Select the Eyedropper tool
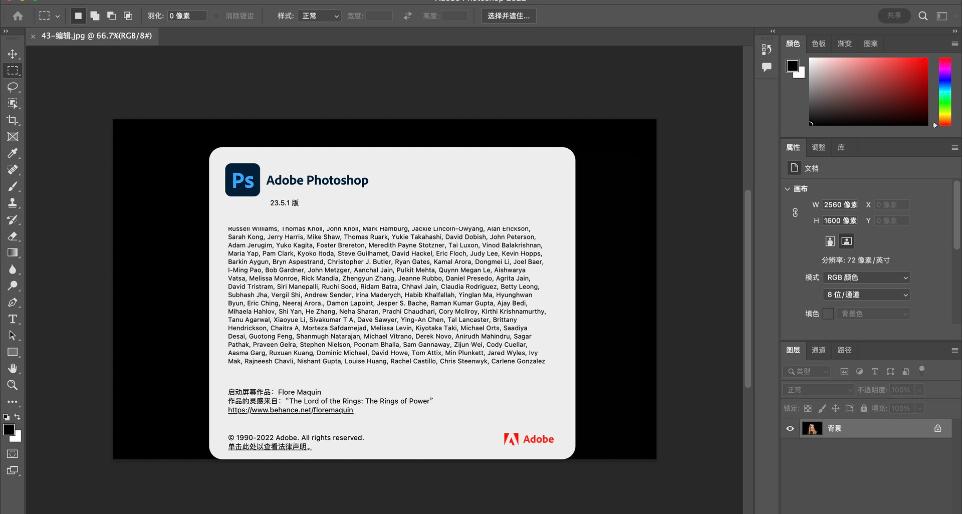The width and height of the screenshot is (964, 514). click(x=13, y=153)
